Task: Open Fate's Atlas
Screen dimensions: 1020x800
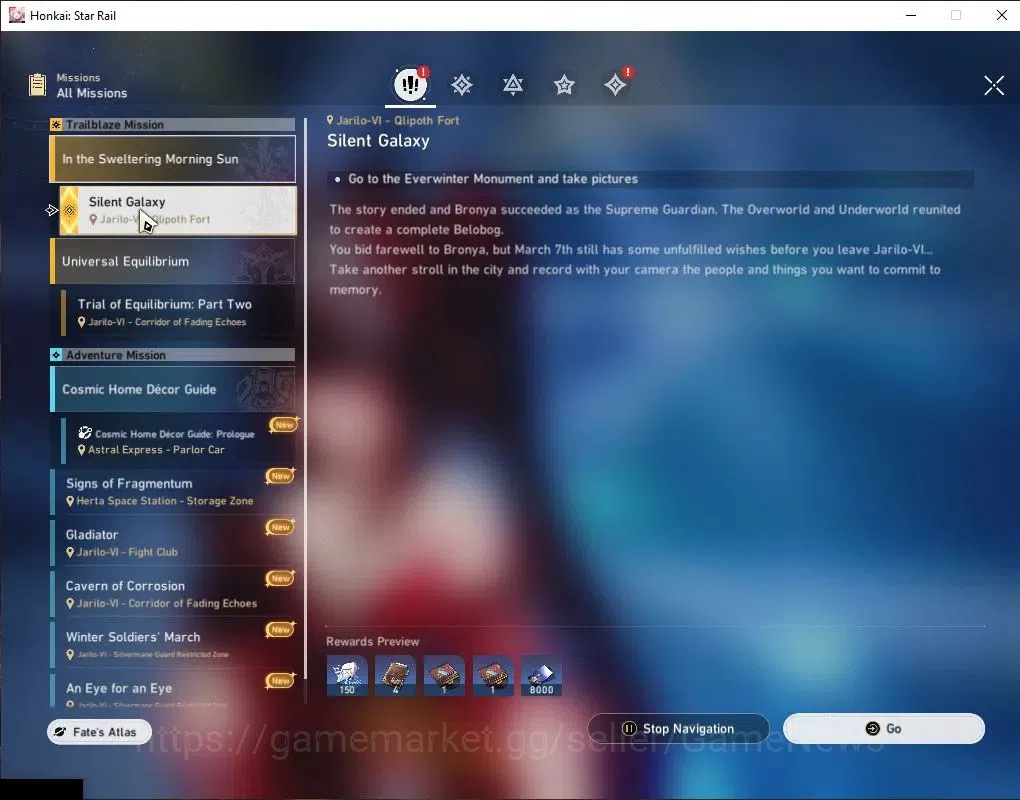Action: point(100,732)
